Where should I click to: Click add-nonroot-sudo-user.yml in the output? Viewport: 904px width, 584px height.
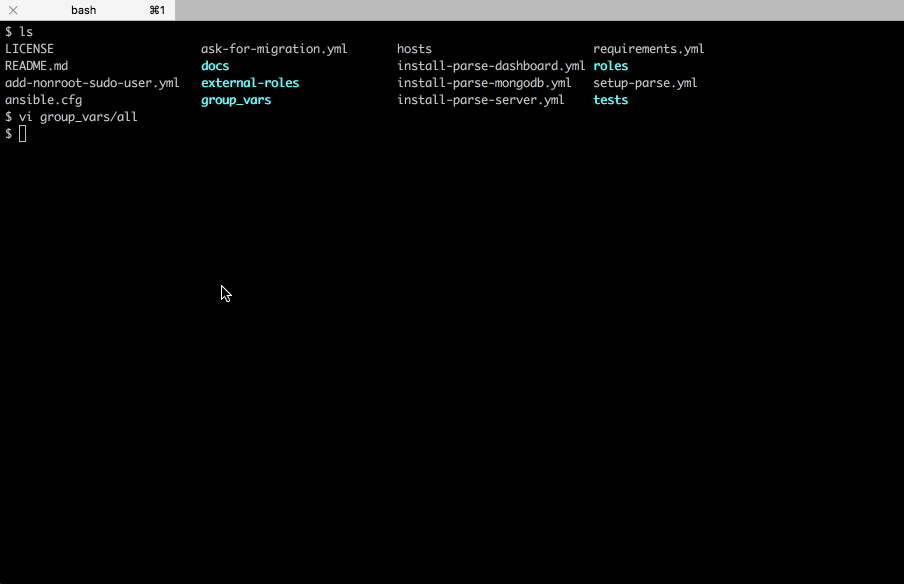[x=92, y=83]
